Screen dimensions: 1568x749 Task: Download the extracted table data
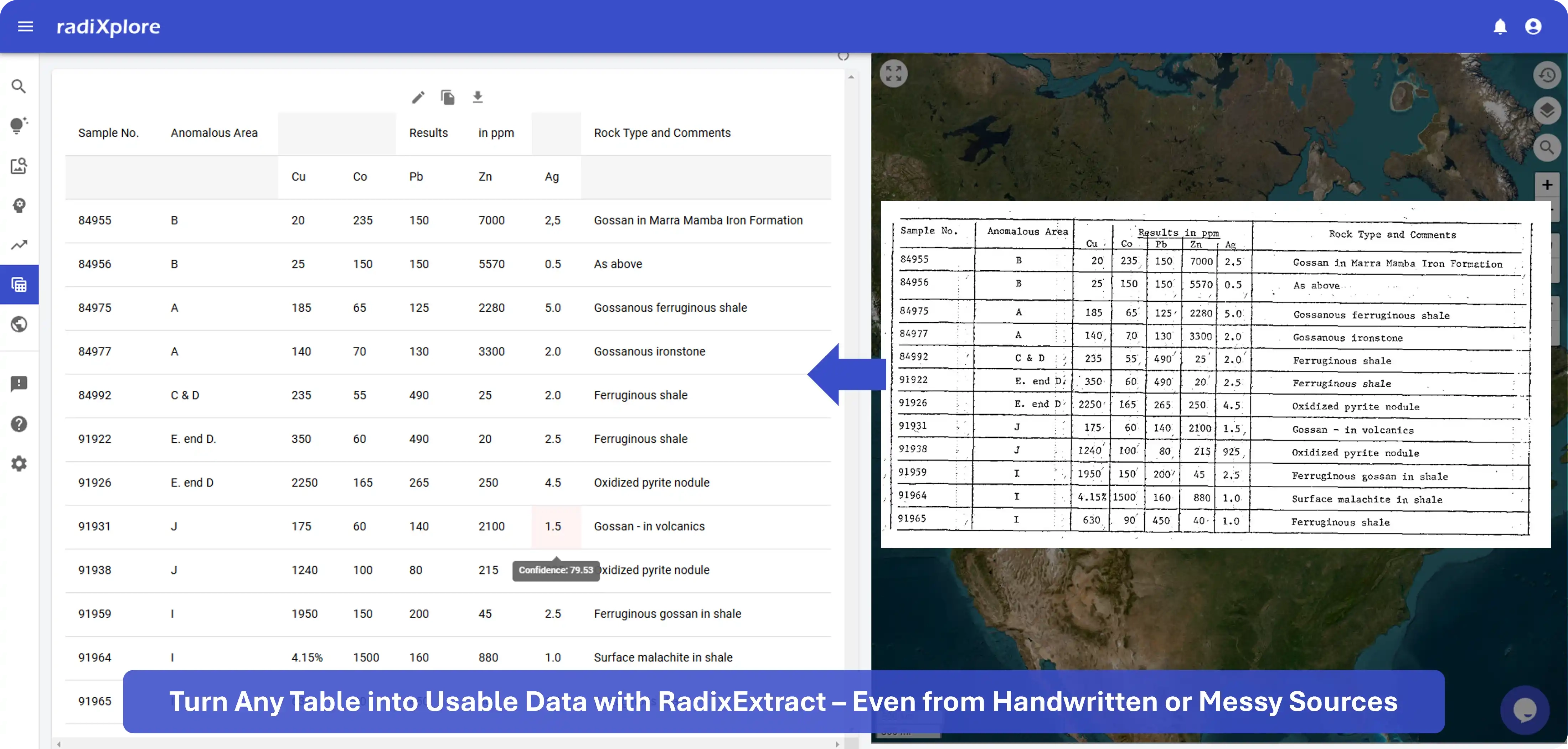[478, 97]
